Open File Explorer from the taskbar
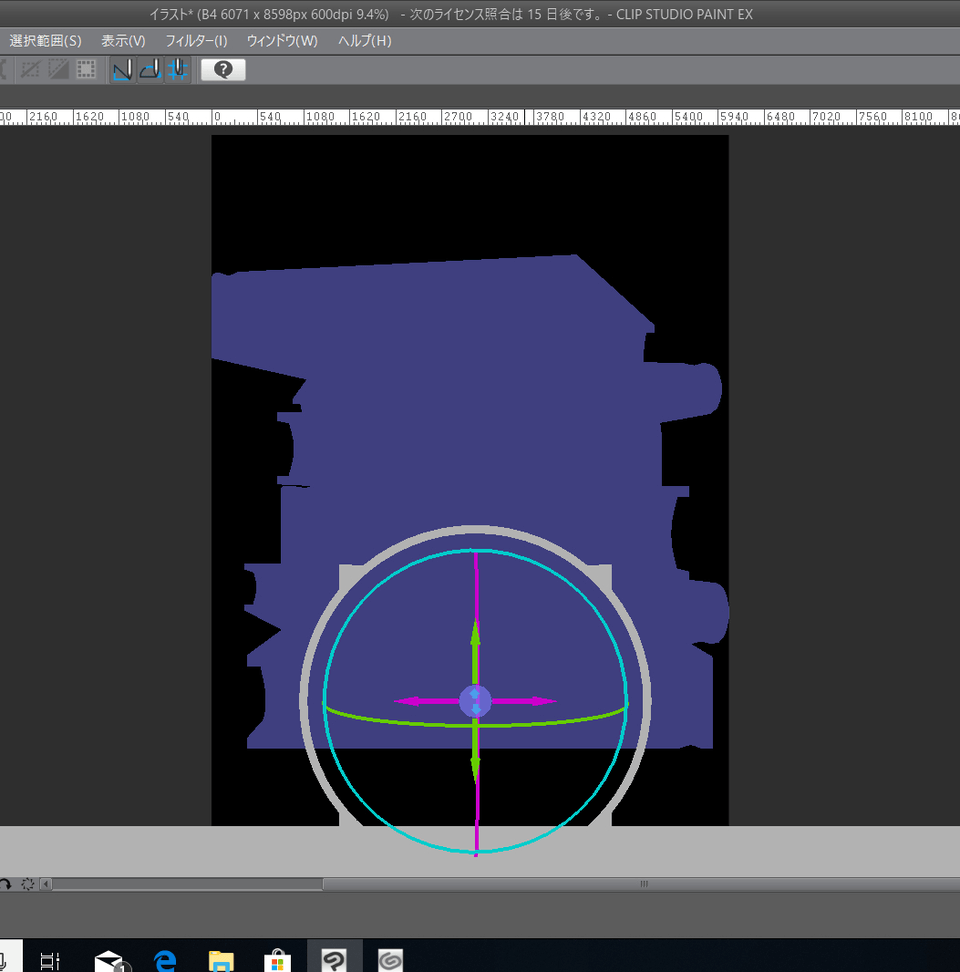960x972 pixels. [221, 960]
